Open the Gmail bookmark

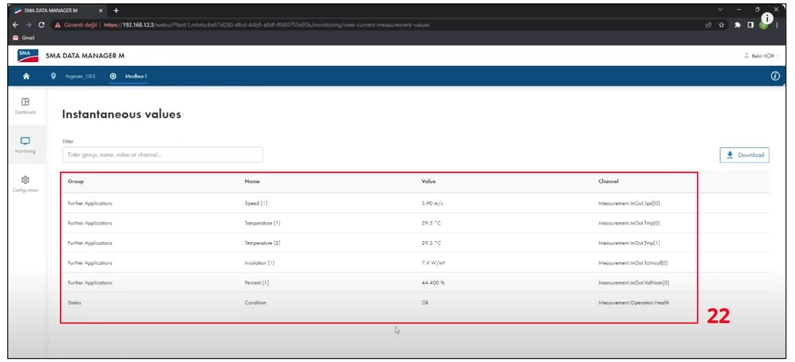tap(23, 38)
